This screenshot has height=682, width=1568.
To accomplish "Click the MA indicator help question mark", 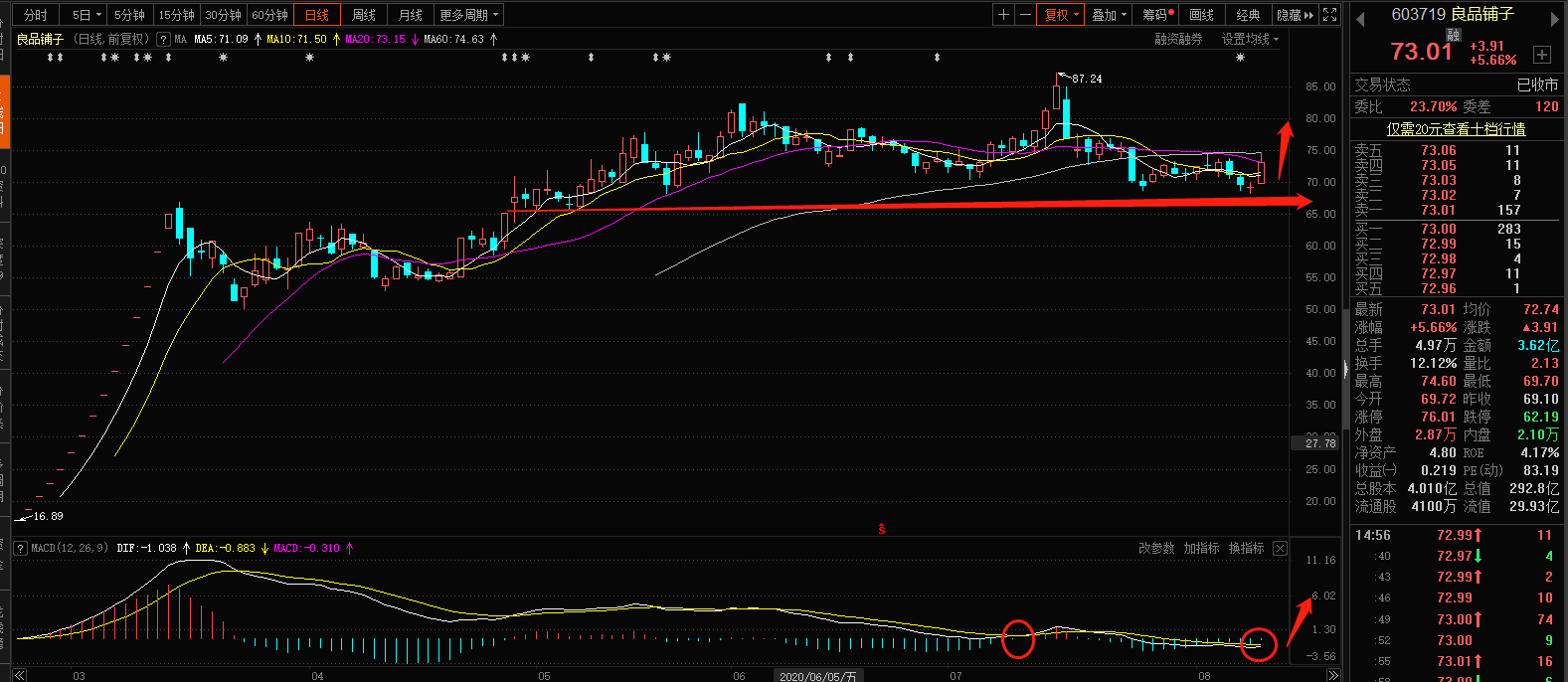I will click(x=163, y=39).
